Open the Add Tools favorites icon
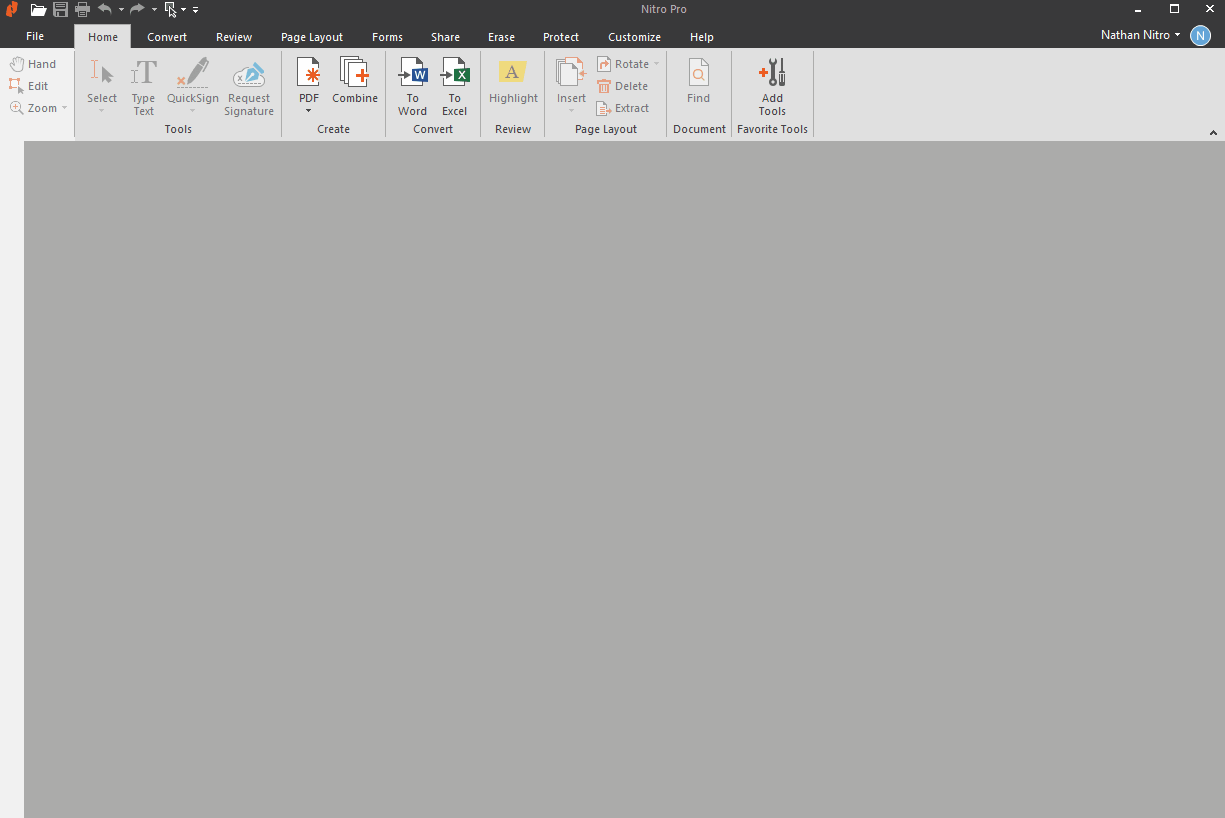 pos(772,74)
